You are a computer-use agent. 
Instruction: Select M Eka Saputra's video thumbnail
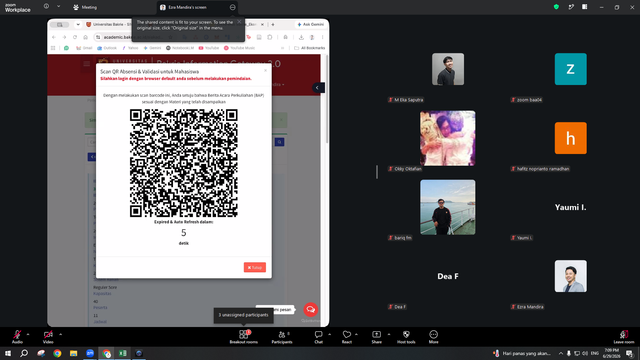click(x=448, y=69)
